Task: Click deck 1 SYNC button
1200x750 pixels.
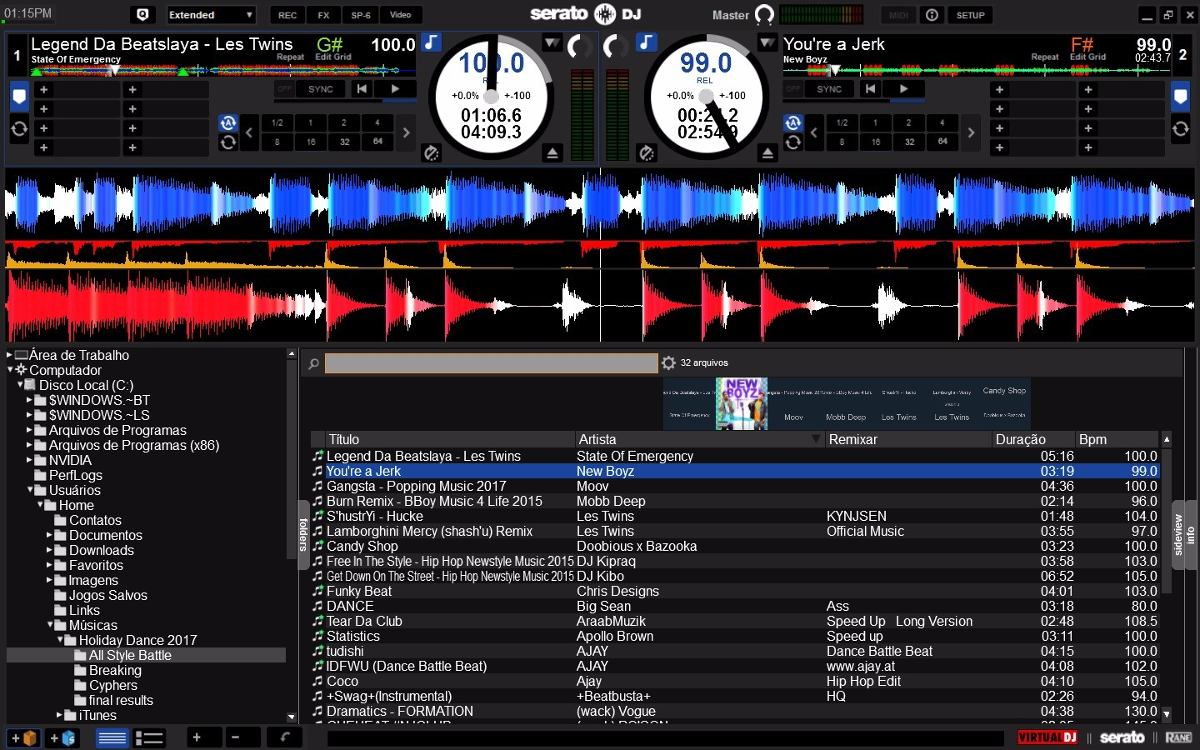Action: click(x=320, y=89)
